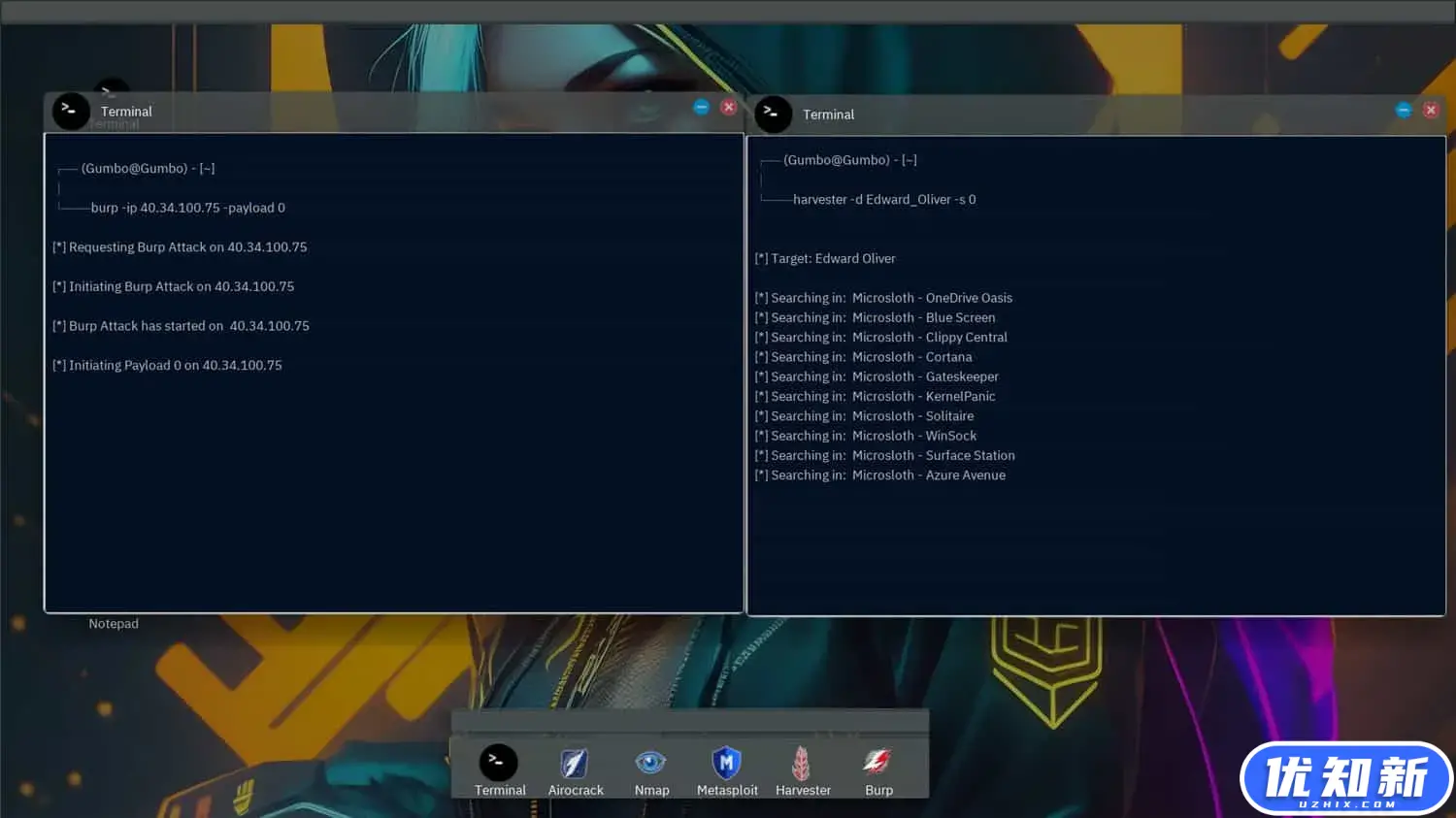Image resolution: width=1456 pixels, height=818 pixels.
Task: Select the "Microsloth - Cortana" search line
Action: coord(863,357)
